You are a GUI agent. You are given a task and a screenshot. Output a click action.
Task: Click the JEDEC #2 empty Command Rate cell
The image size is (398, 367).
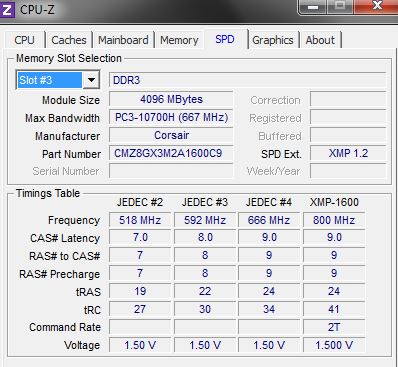(x=140, y=327)
